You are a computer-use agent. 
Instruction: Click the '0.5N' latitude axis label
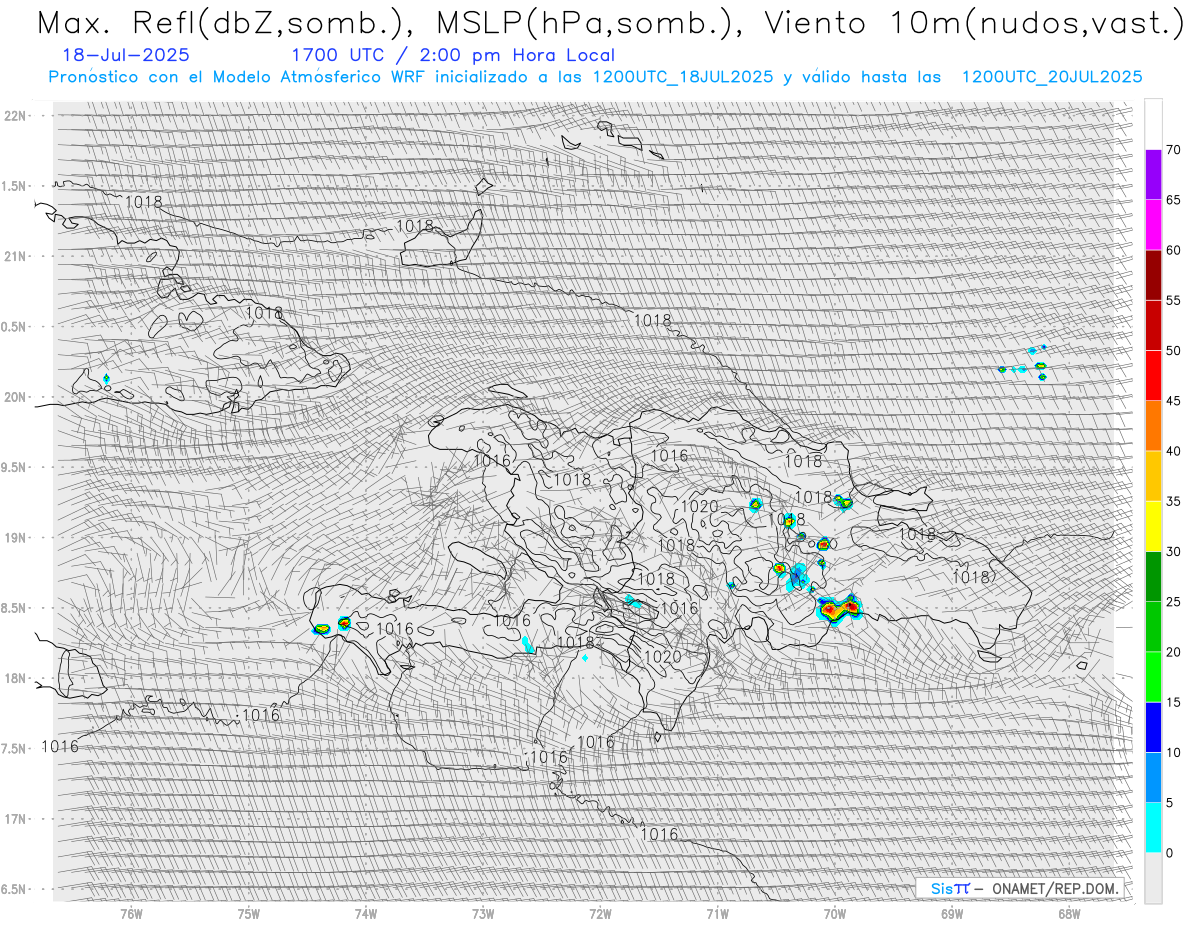13,327
